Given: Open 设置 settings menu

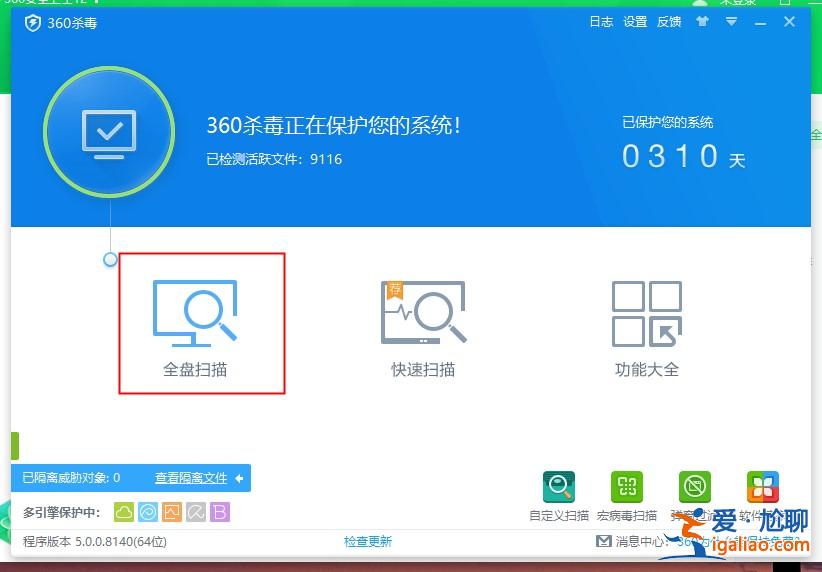Looking at the screenshot, I should (x=635, y=21).
